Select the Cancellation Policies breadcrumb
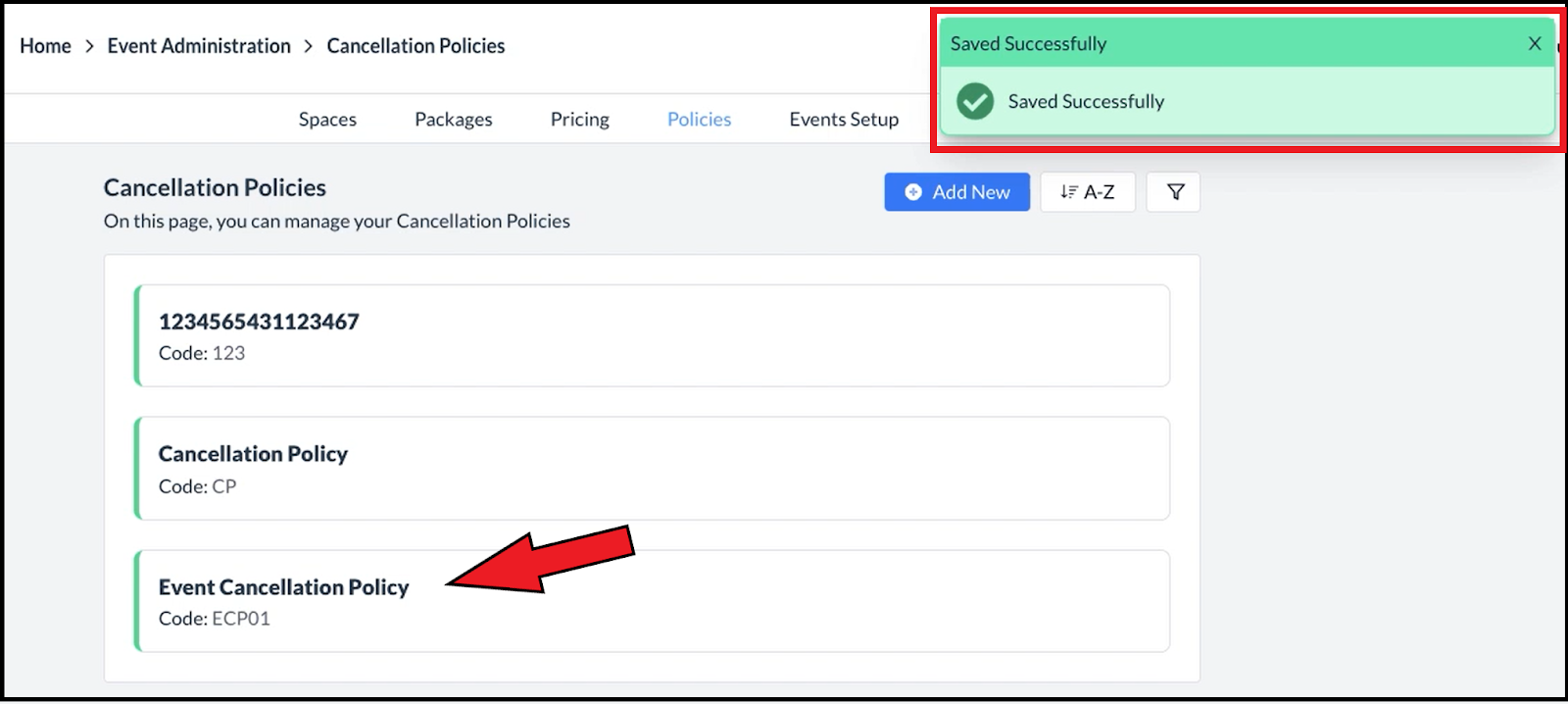This screenshot has width=1568, height=704. pyautogui.click(x=416, y=46)
